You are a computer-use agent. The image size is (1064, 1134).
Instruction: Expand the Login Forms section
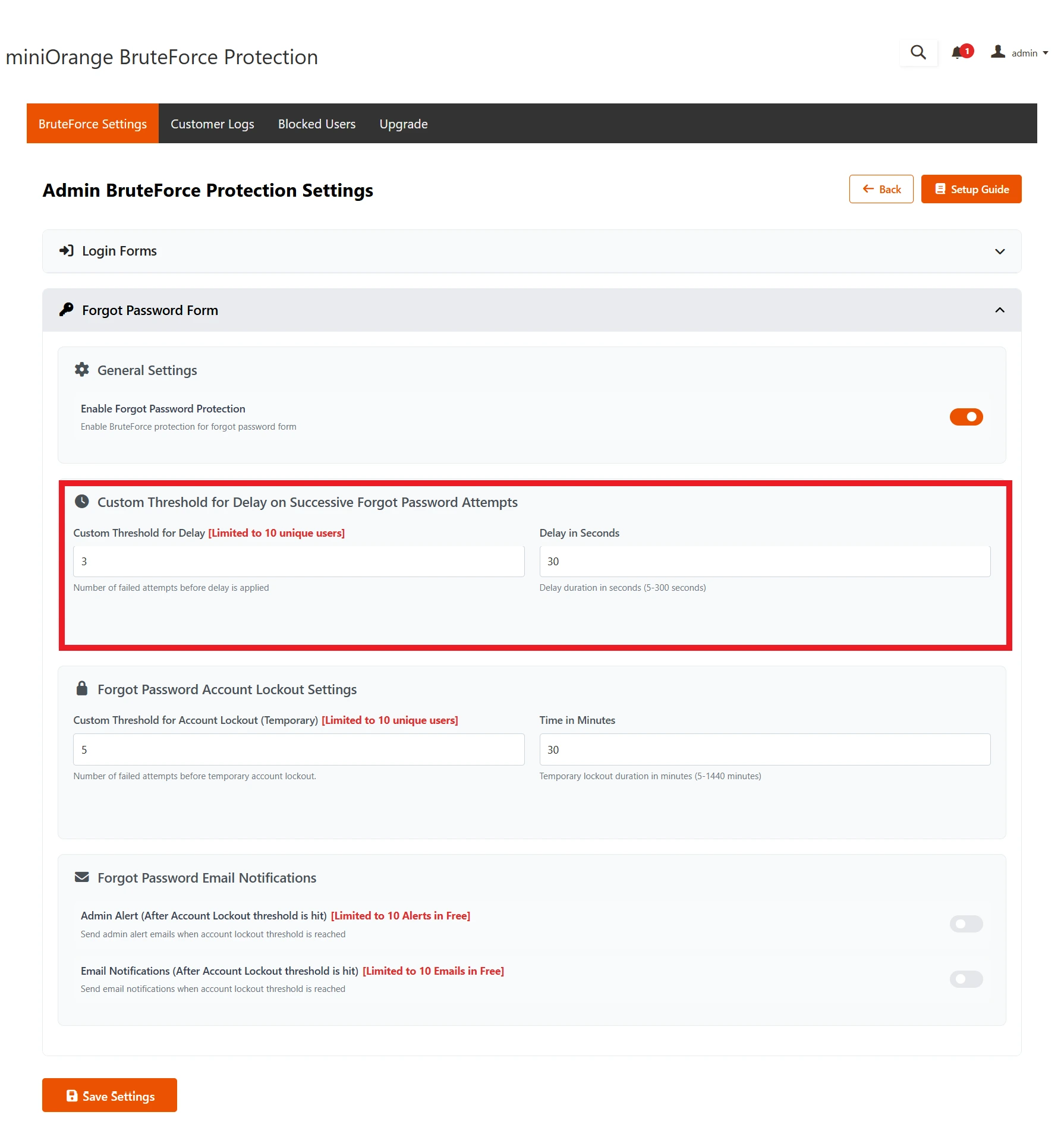[999, 251]
